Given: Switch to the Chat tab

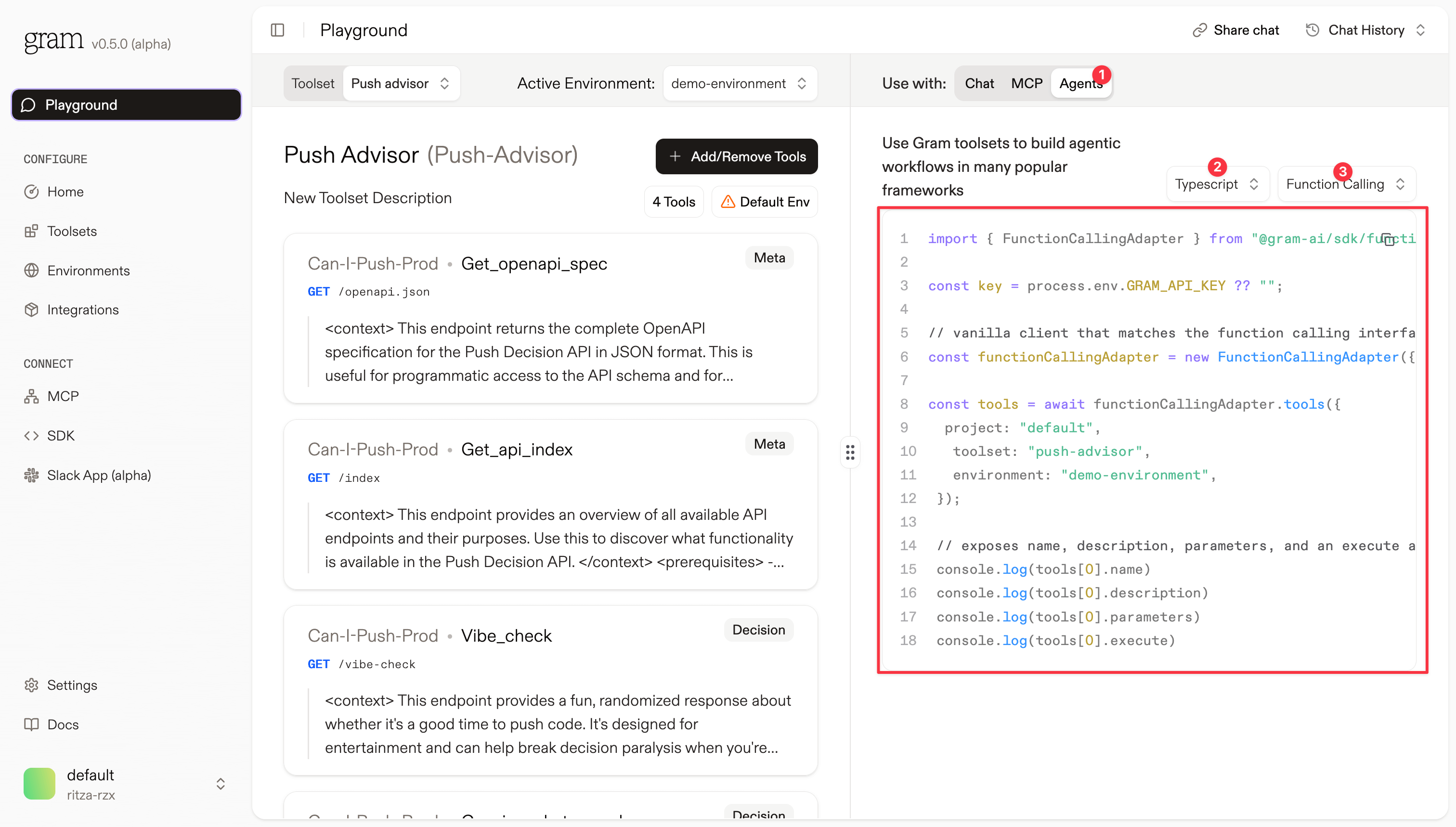Looking at the screenshot, I should click(979, 83).
